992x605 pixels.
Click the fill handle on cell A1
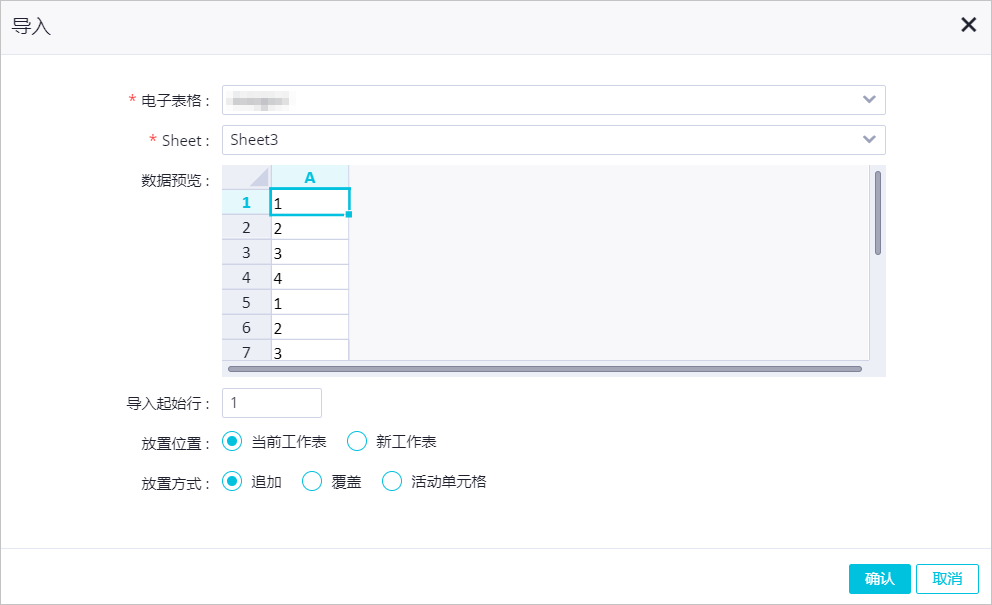[x=349, y=214]
